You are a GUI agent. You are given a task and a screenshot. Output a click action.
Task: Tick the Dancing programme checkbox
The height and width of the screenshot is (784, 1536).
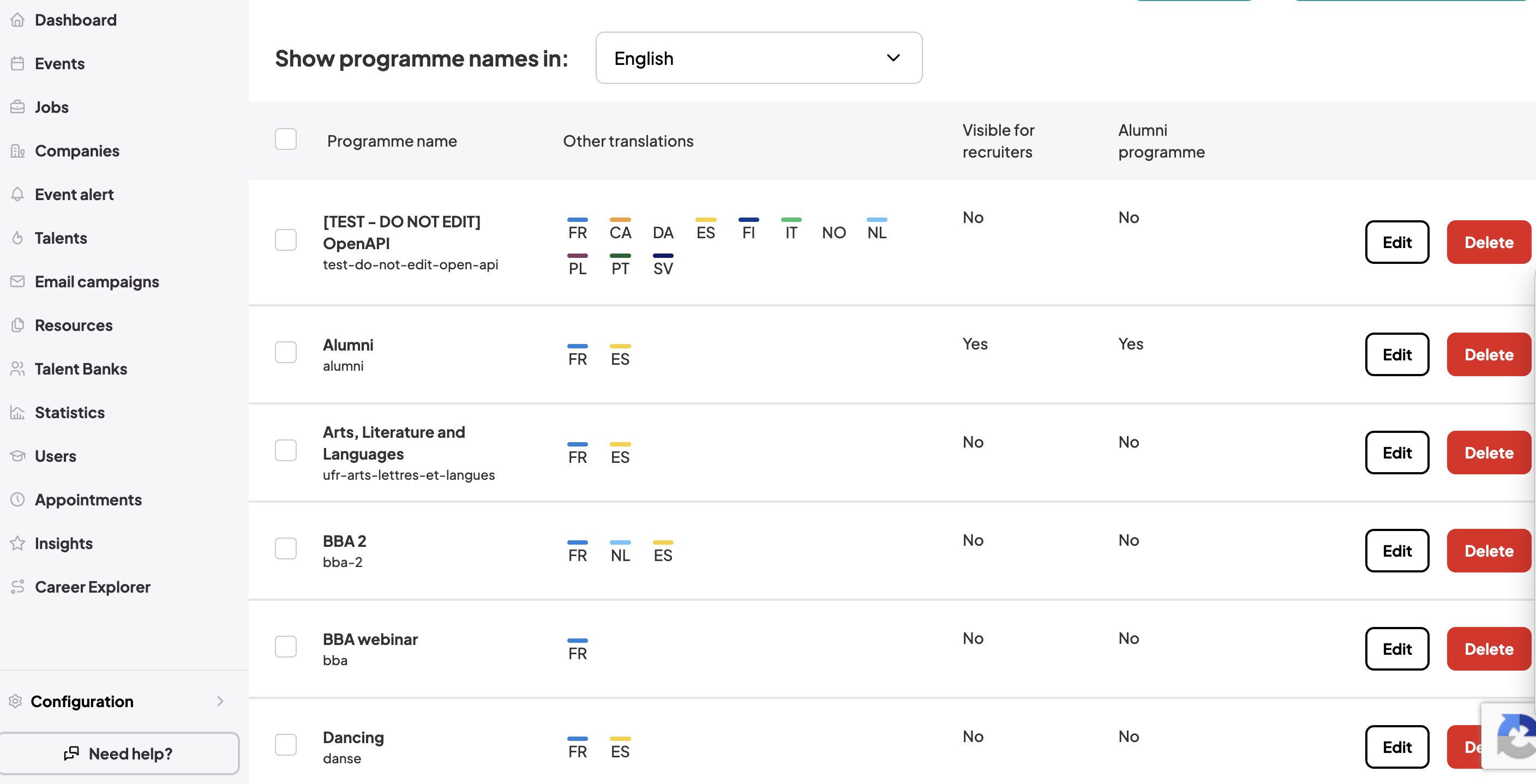coord(286,745)
